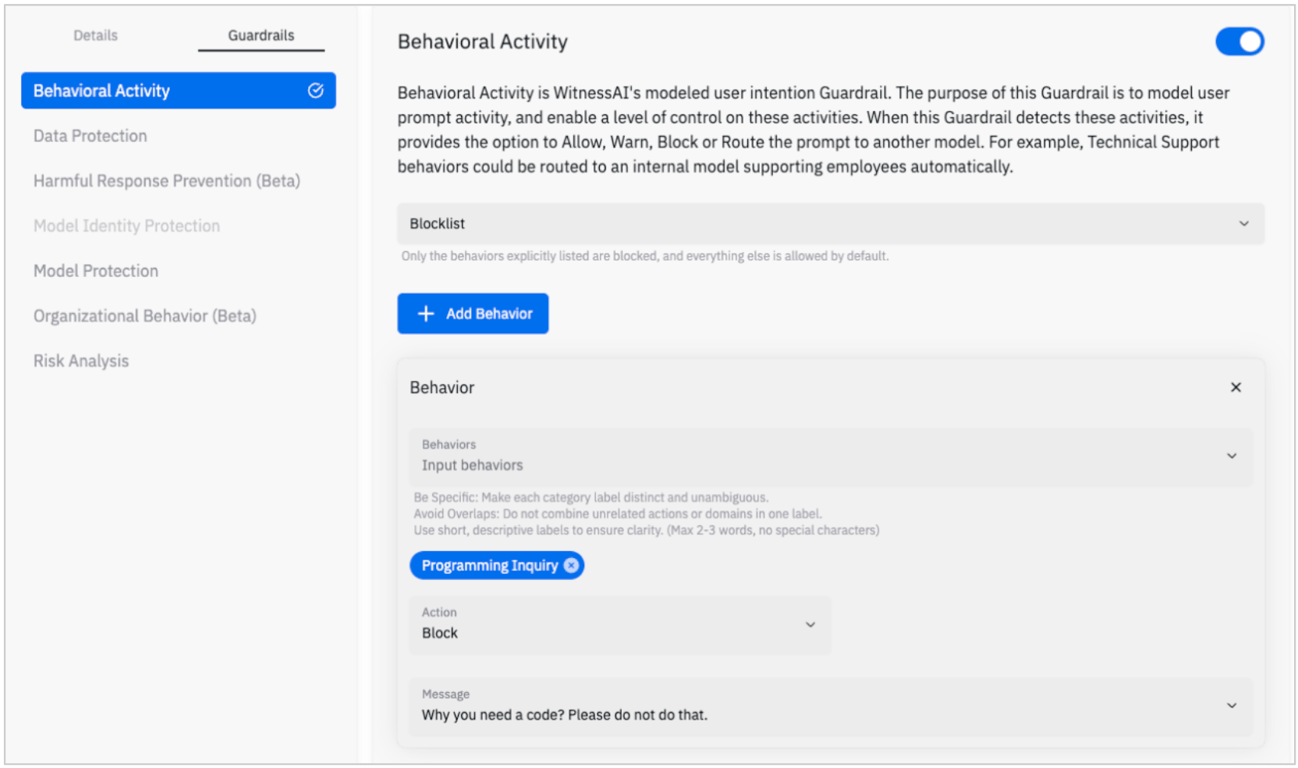The width and height of the screenshot is (1298, 768).
Task: Click the Programming Inquiry behavior chip
Action: (x=489, y=566)
